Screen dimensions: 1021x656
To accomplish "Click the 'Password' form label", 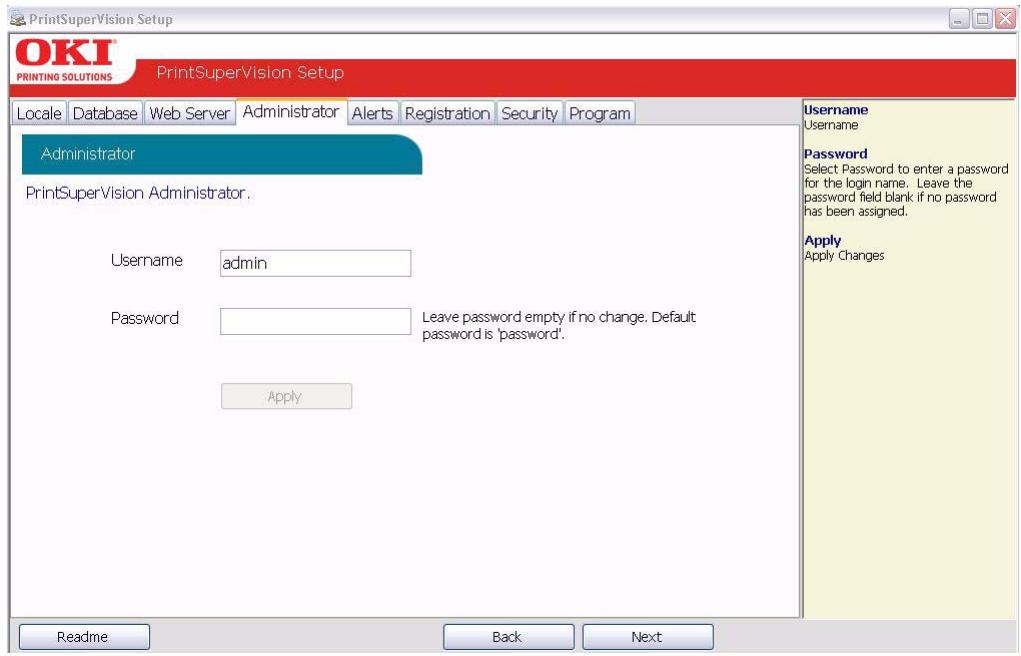I will [145, 318].
